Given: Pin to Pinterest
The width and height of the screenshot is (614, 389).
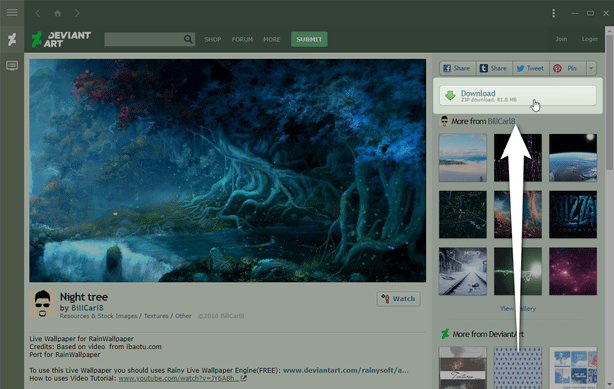Looking at the screenshot, I should [x=567, y=68].
